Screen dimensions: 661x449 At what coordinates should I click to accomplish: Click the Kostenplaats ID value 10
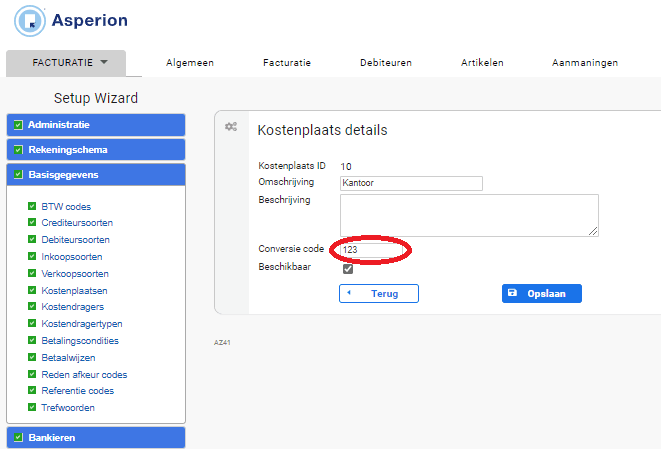pos(346,167)
